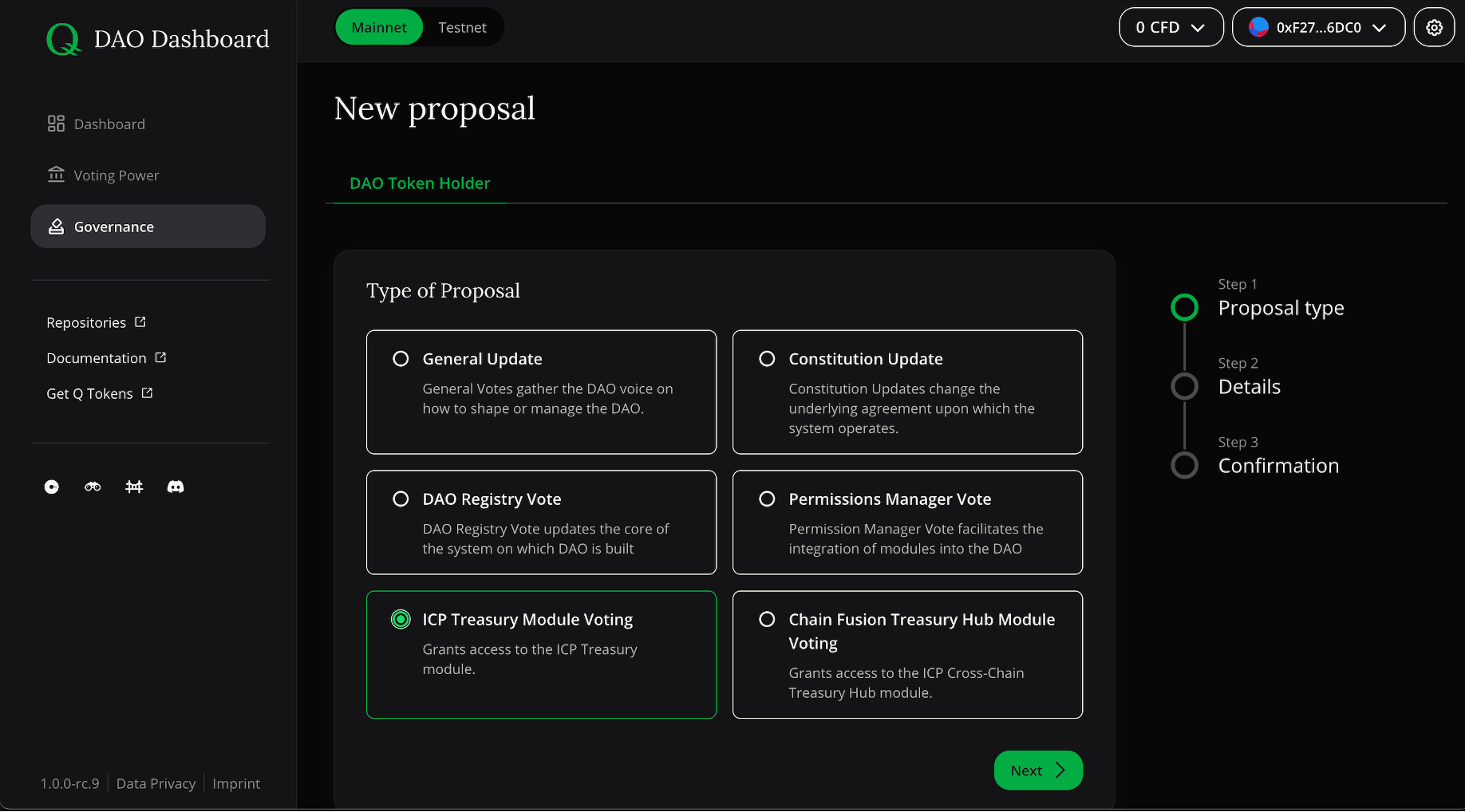Open the 0xF27...6DC0 wallet dropdown
This screenshot has height=812, width=1465.
tap(1318, 26)
